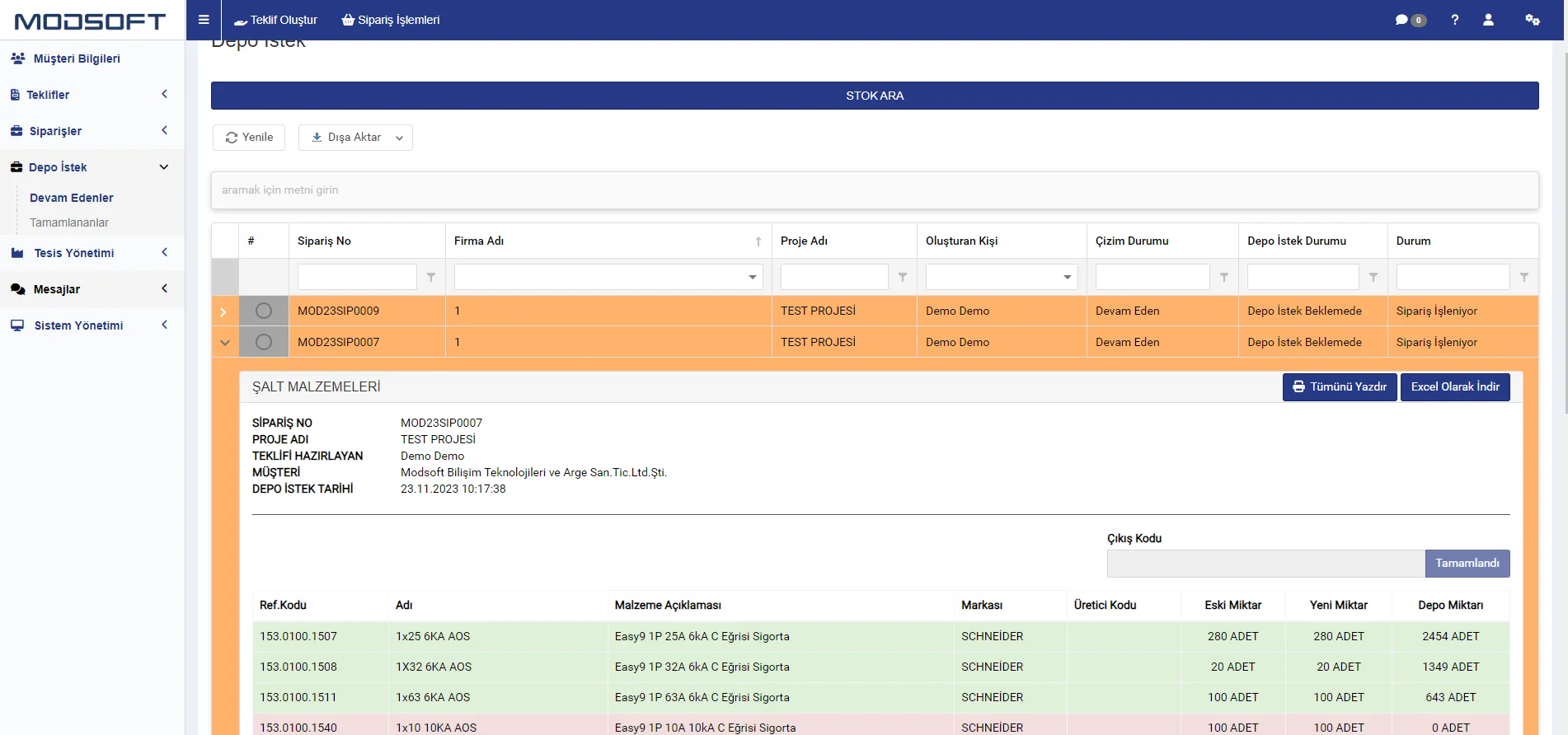Focus the Çıkış Kodu input field

click(1266, 564)
